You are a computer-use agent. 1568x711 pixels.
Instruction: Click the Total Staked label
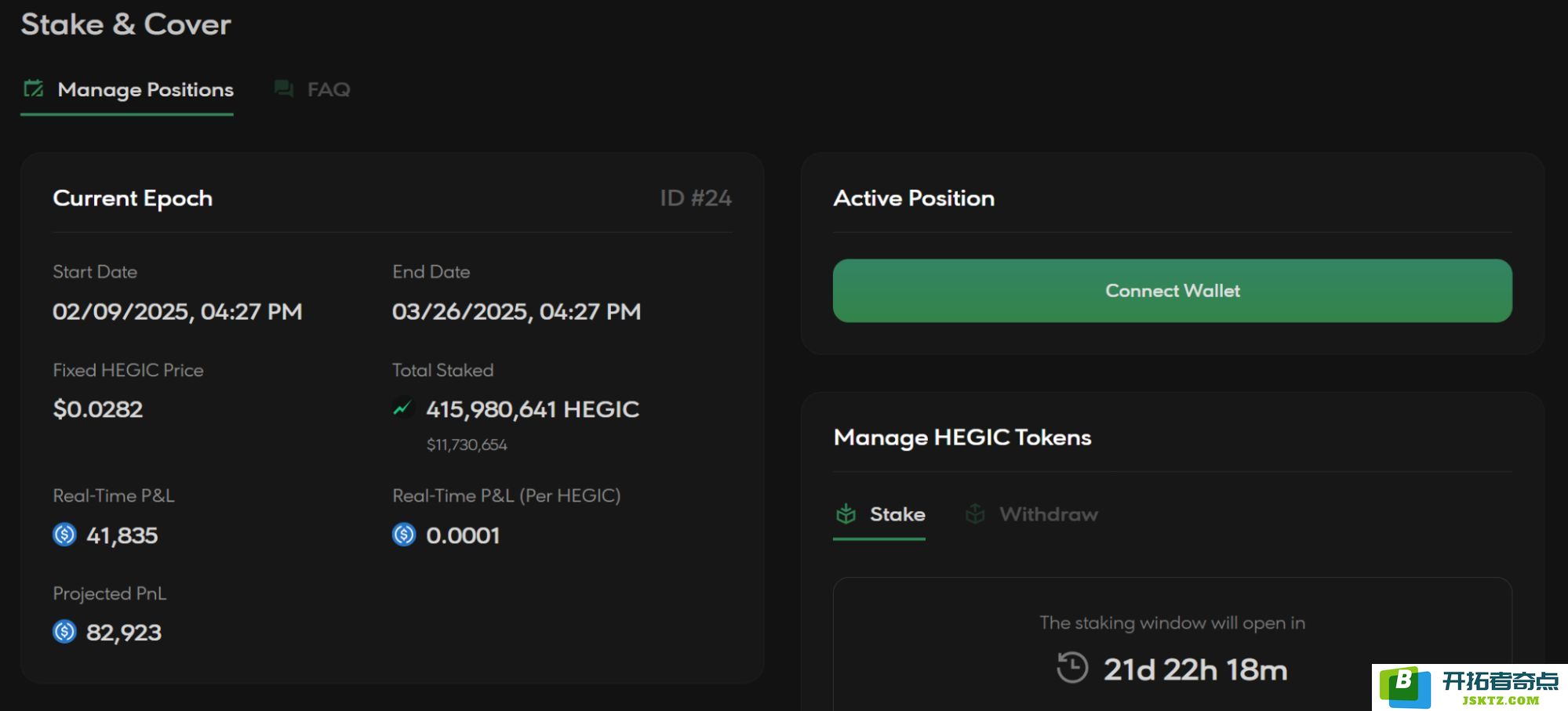(443, 371)
